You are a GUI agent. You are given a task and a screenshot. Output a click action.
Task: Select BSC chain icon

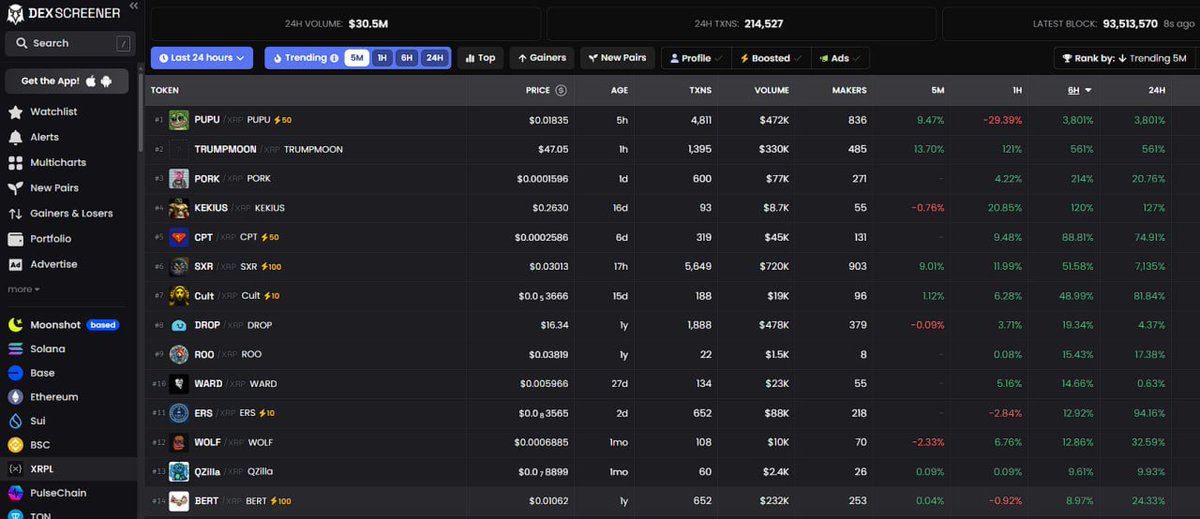(15, 445)
